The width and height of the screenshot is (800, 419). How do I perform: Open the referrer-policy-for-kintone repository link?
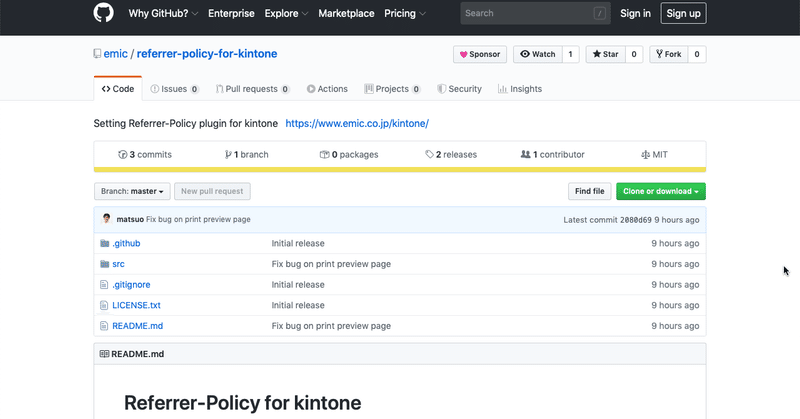[x=207, y=54]
